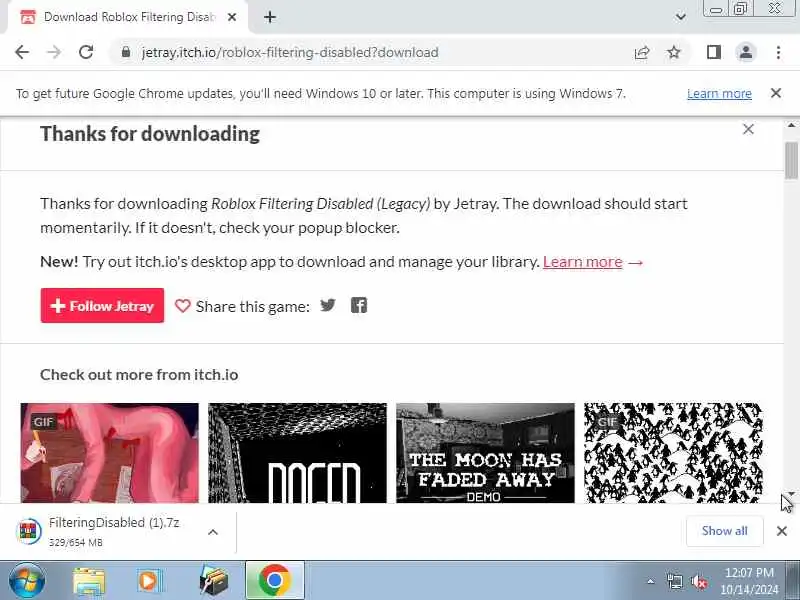The width and height of the screenshot is (800, 600).
Task: Open the network status tray icon
Action: tap(674, 581)
